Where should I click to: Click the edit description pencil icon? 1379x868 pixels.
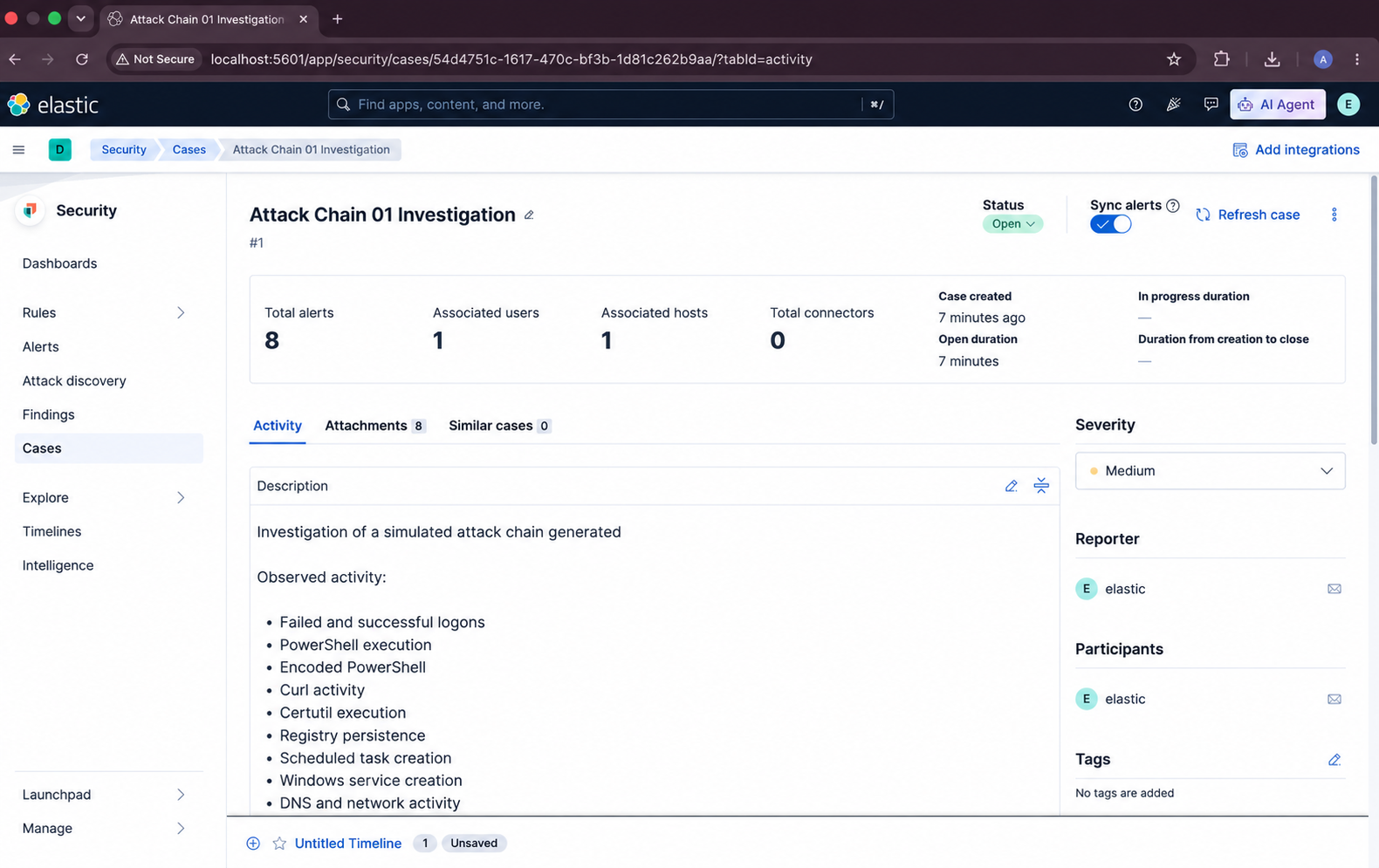[x=1011, y=486]
